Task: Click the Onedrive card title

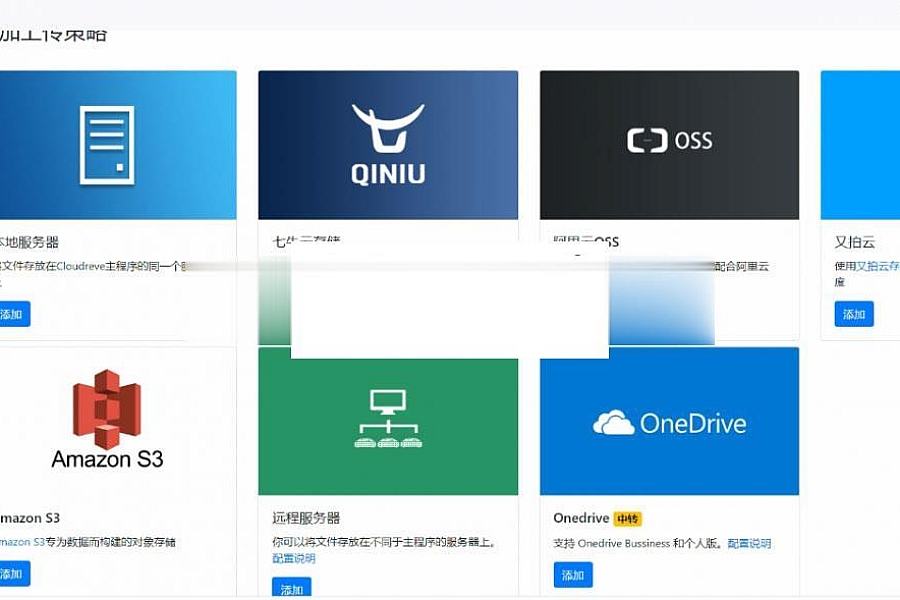Action: [581, 518]
